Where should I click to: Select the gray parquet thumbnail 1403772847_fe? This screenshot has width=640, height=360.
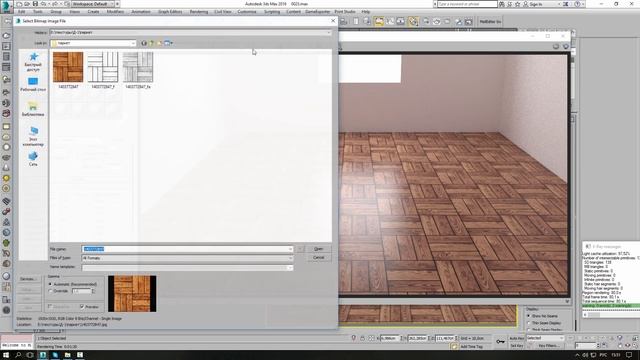[x=138, y=67]
